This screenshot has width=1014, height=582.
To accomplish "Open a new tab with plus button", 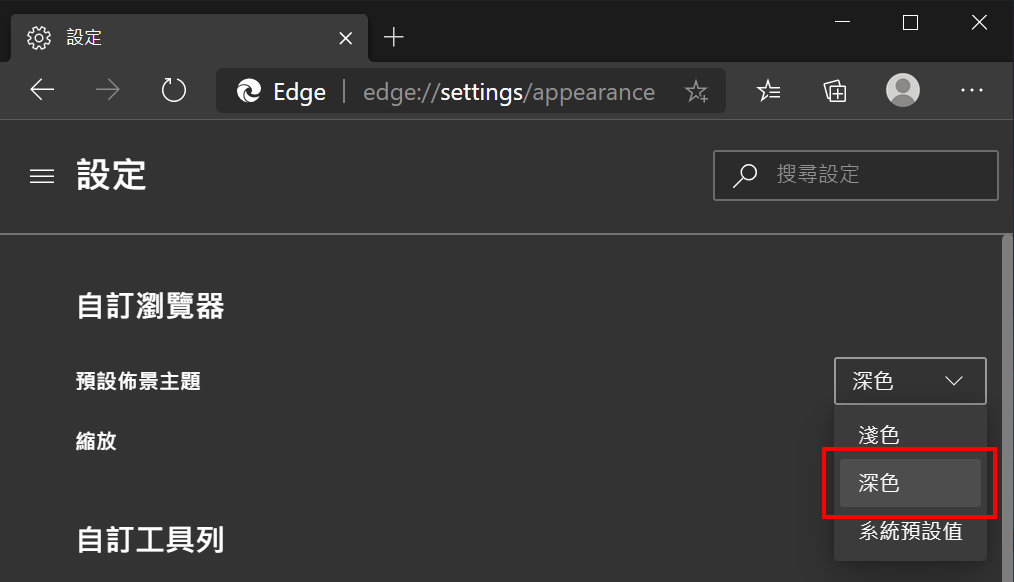I will [x=394, y=37].
